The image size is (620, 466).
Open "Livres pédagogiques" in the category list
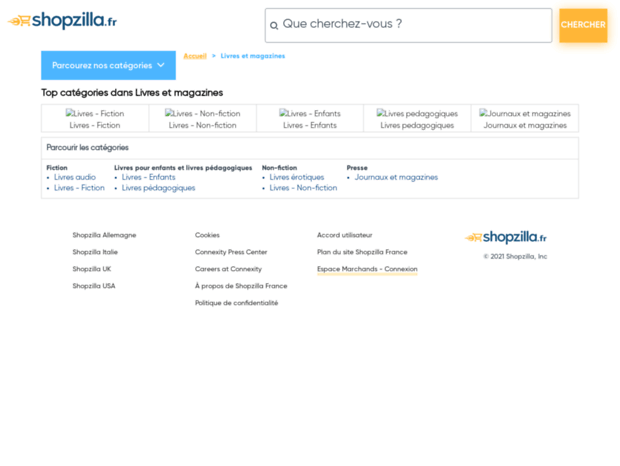coord(159,188)
